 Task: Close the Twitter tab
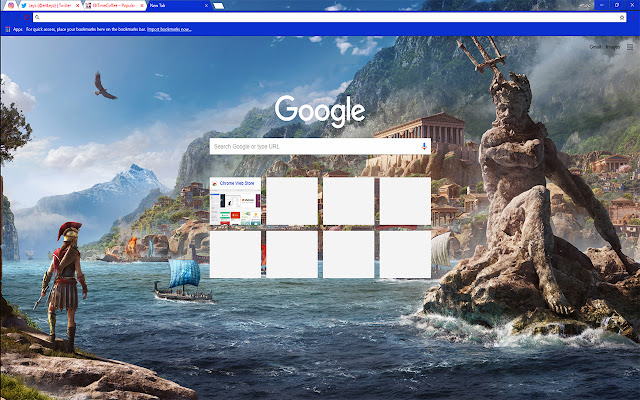(78, 6)
